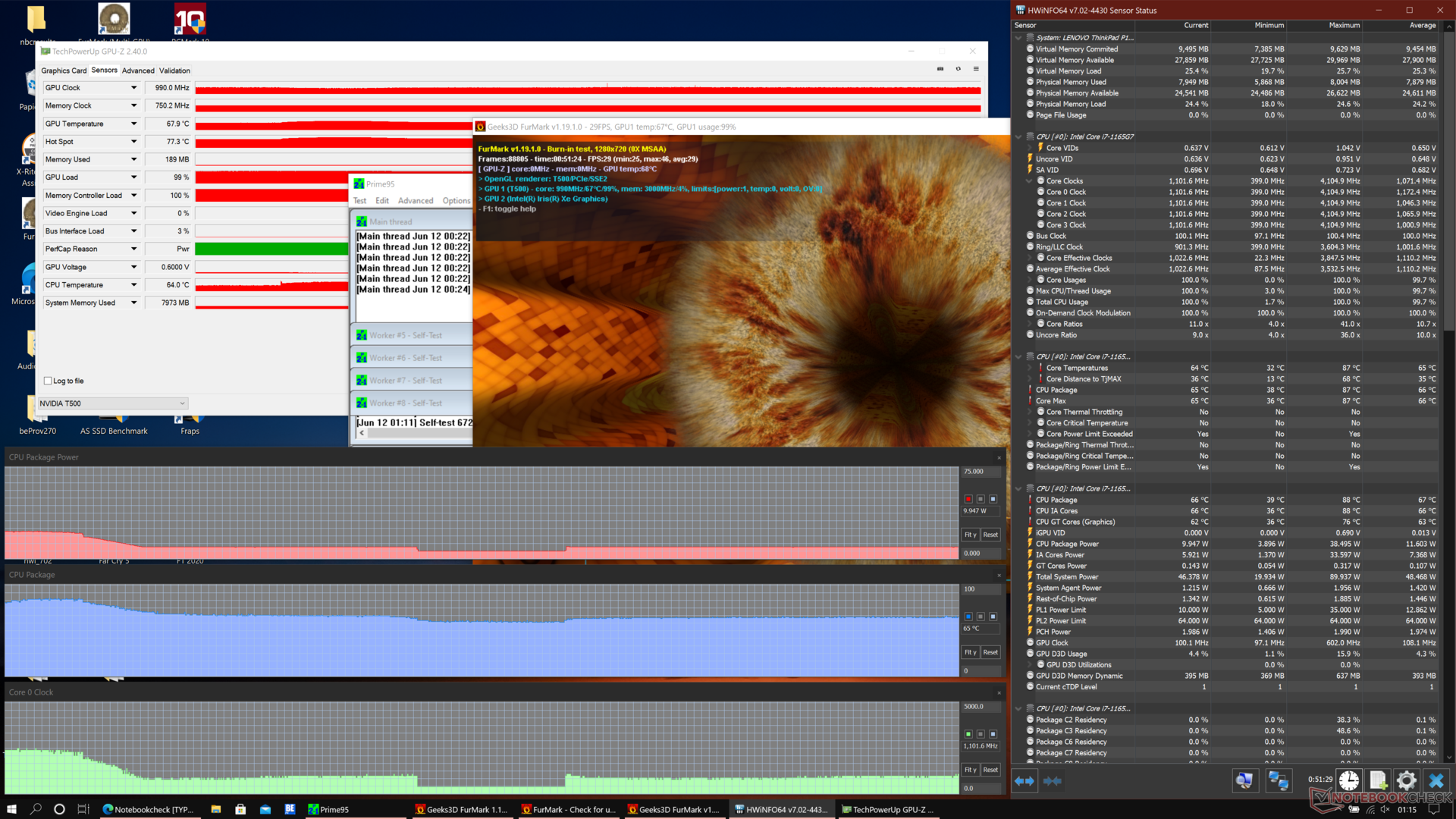This screenshot has width=1456, height=819.
Task: Click the HWiNFO settings gear icon
Action: 1407,780
